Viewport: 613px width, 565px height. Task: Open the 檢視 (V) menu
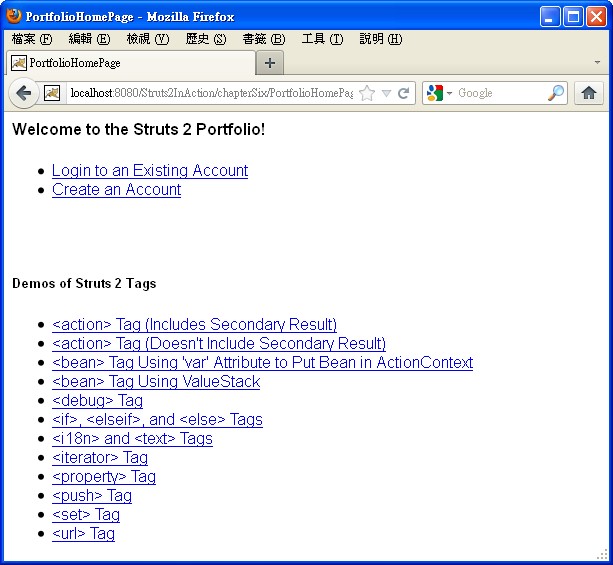point(147,39)
